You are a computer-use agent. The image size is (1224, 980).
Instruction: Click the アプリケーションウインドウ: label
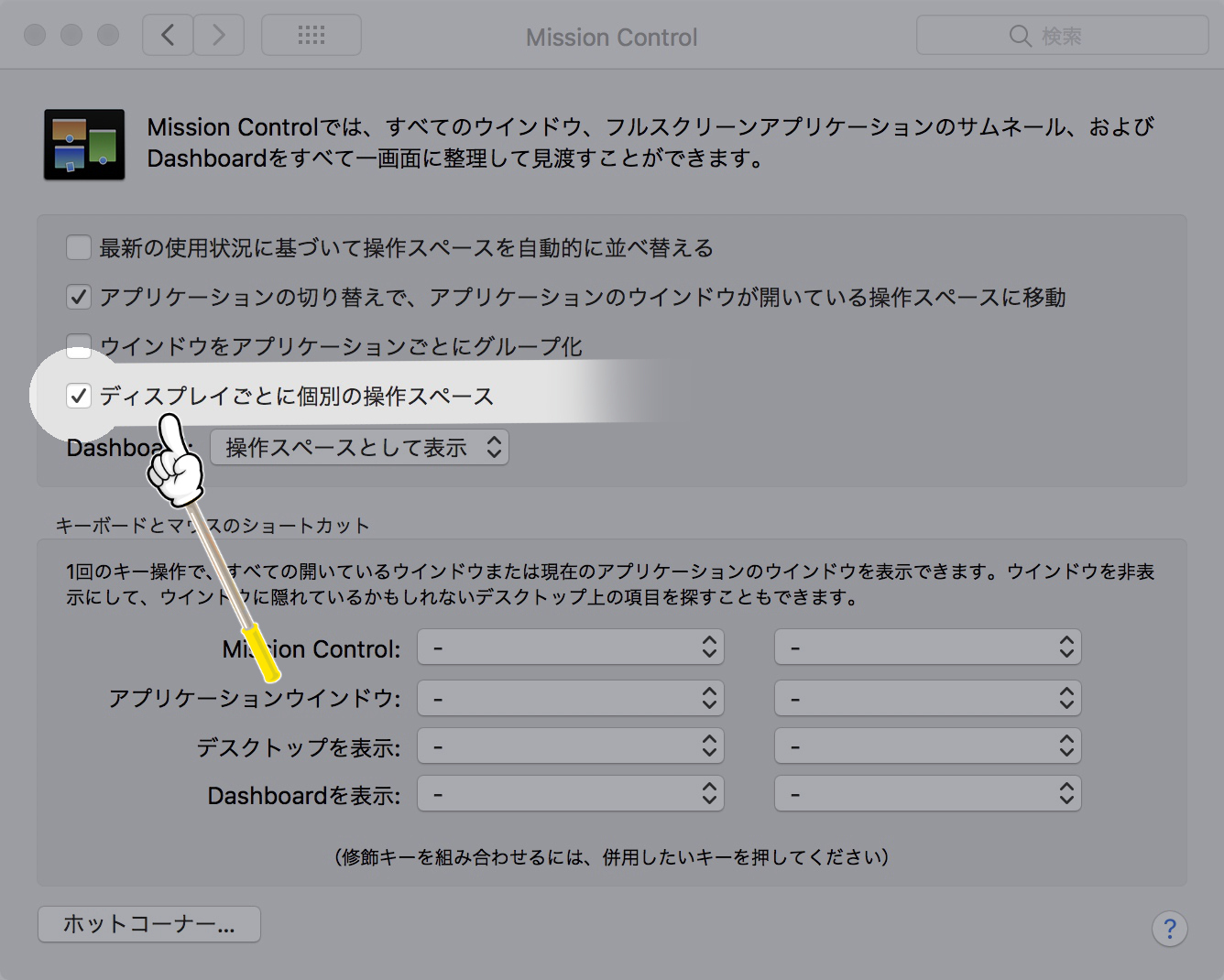pos(255,699)
